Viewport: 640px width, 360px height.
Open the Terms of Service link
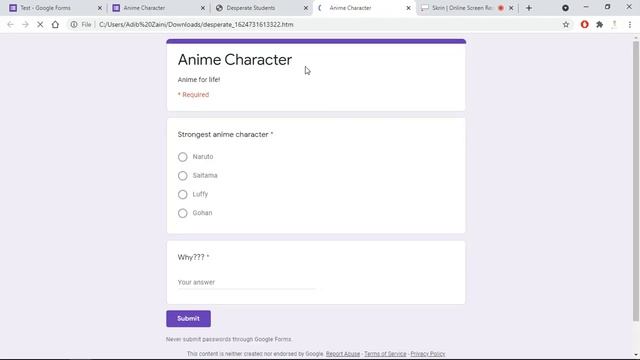pyautogui.click(x=385, y=354)
